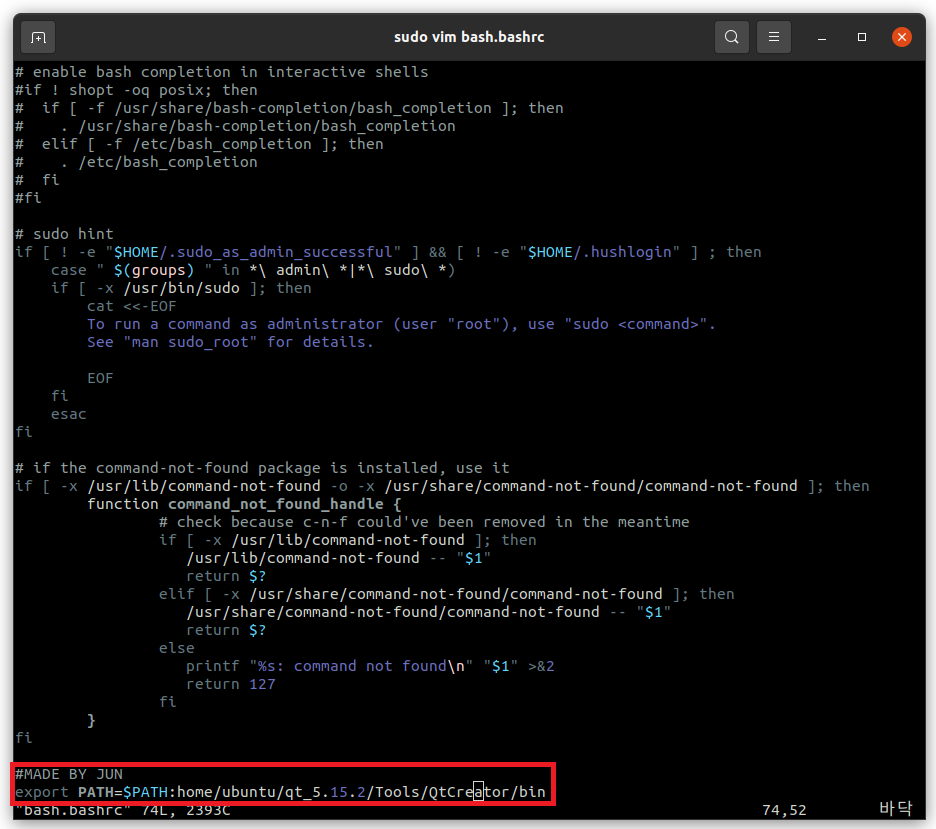This screenshot has width=936, height=829.
Task: Click '# if the command-not-found package is installed' comment
Action: 262,468
